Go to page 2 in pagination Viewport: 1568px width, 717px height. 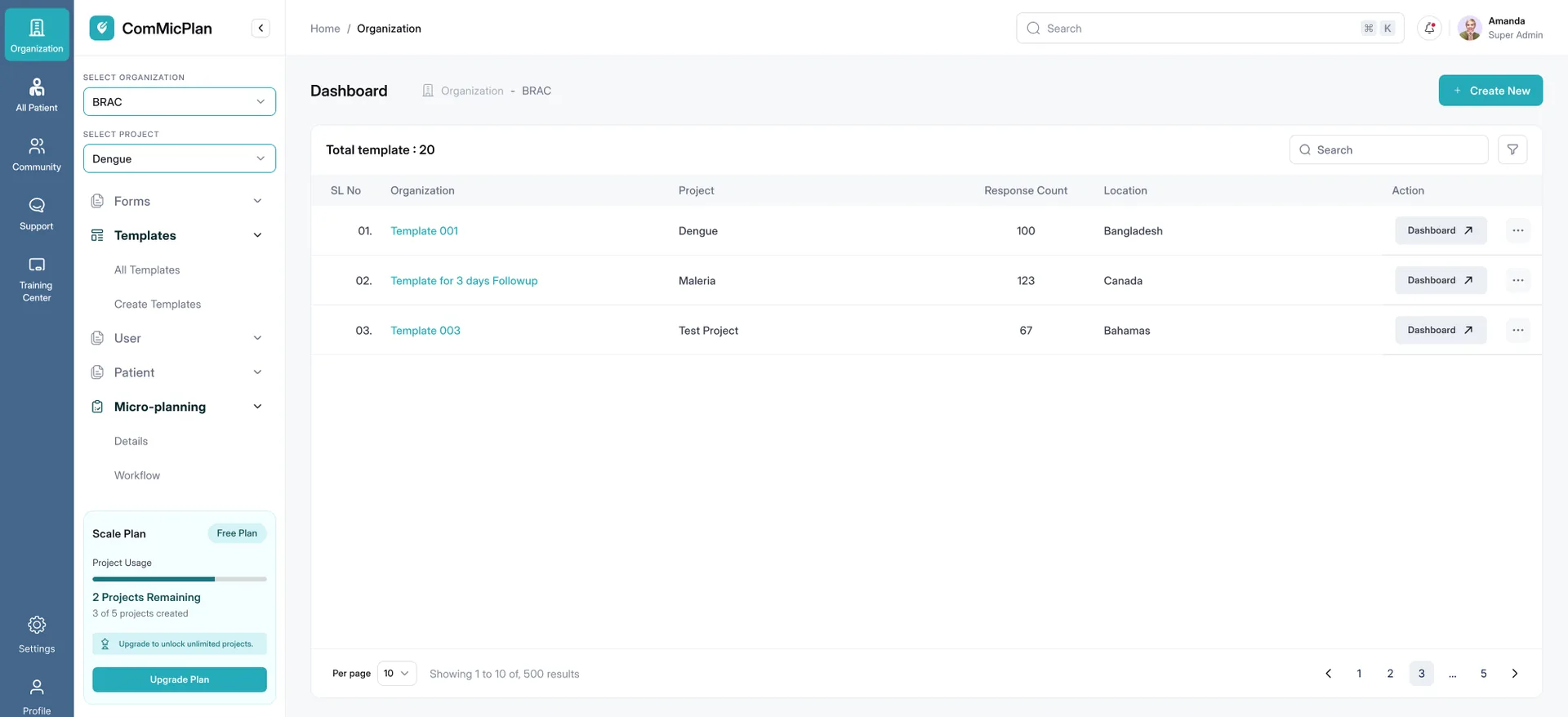tap(1390, 674)
